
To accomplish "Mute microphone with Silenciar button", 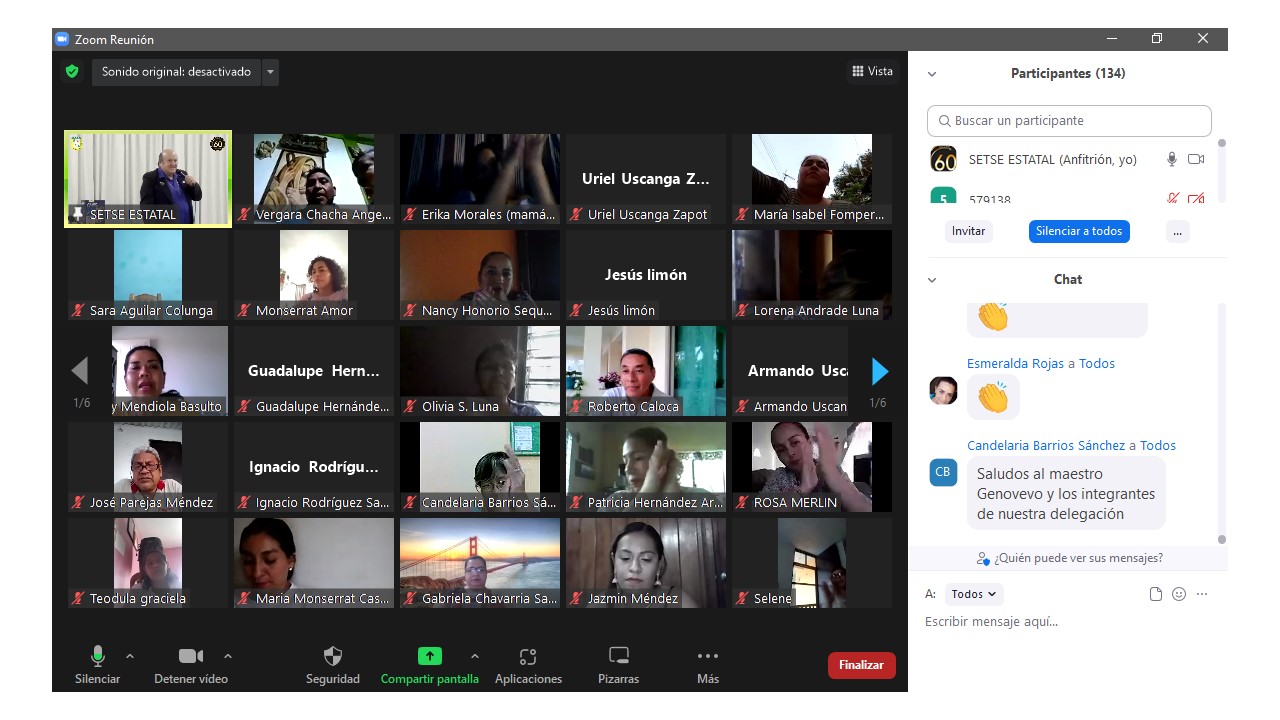I will (98, 657).
